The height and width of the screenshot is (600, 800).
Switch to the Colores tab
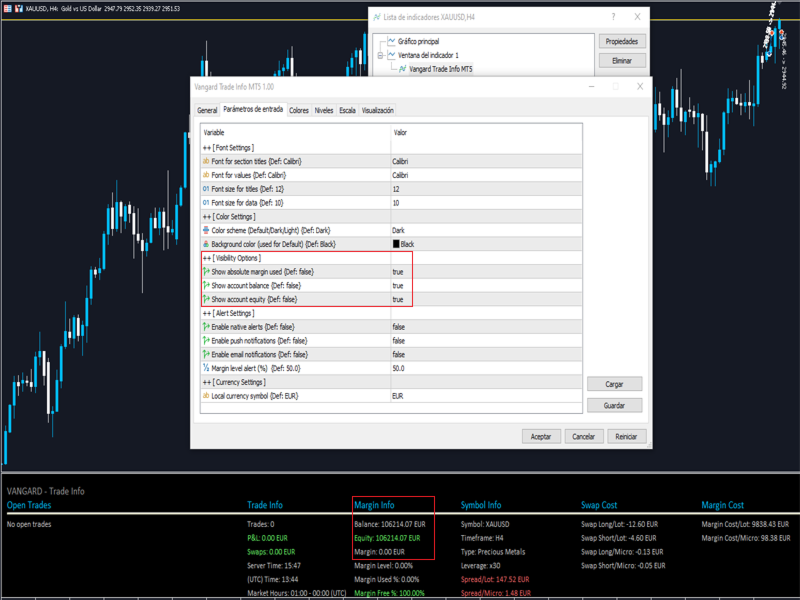(x=299, y=110)
